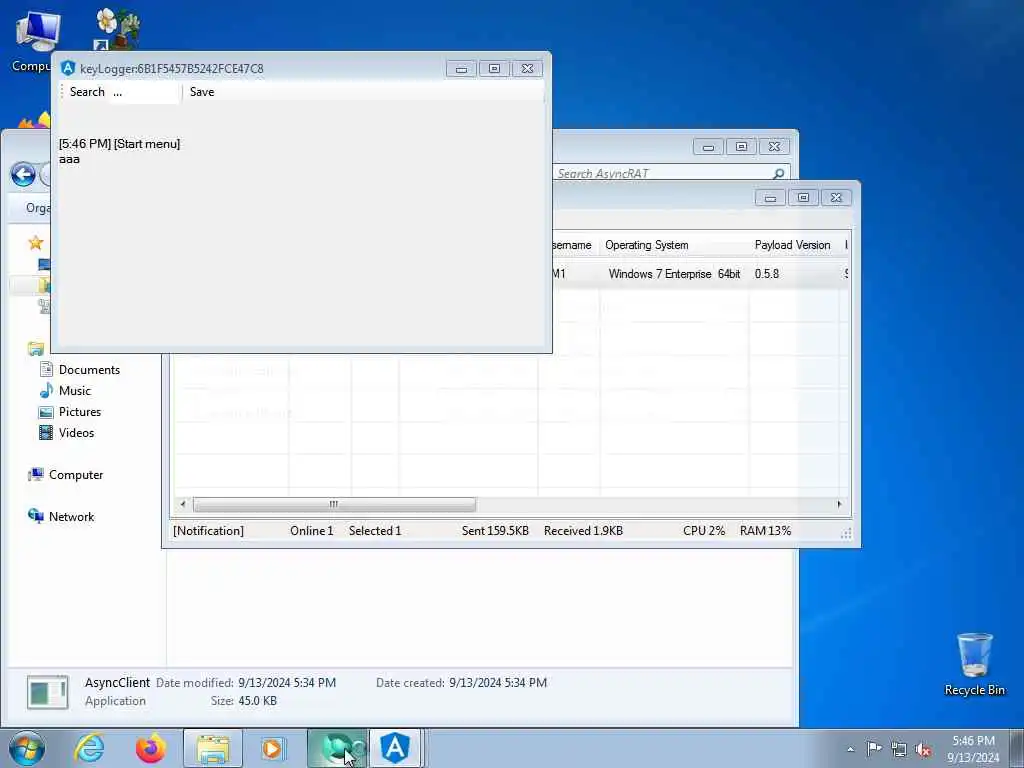Click "CPU 2%" status entry
Viewport: 1024px width, 768px height.
coord(704,531)
